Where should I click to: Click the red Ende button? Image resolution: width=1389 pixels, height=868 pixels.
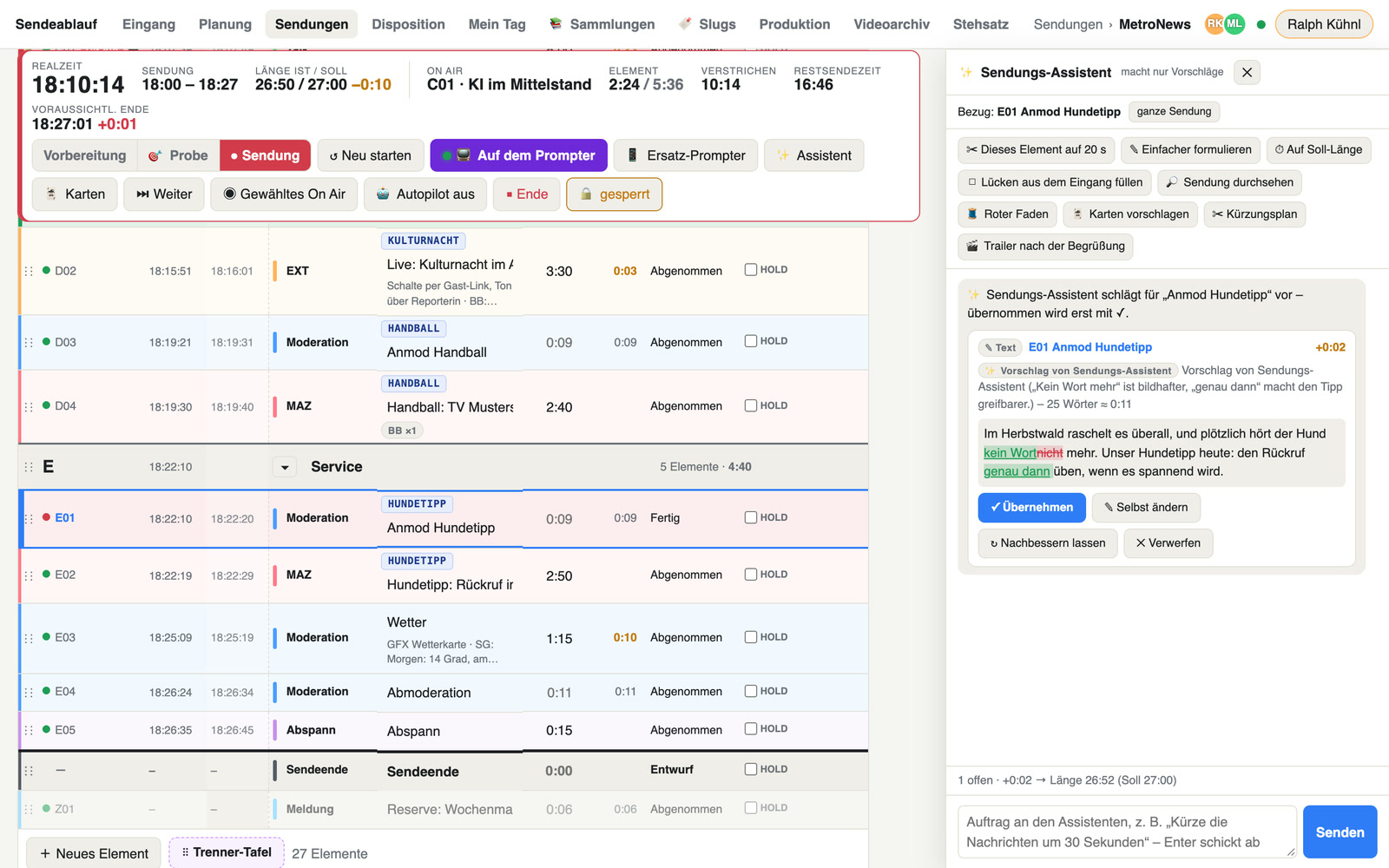pos(527,194)
